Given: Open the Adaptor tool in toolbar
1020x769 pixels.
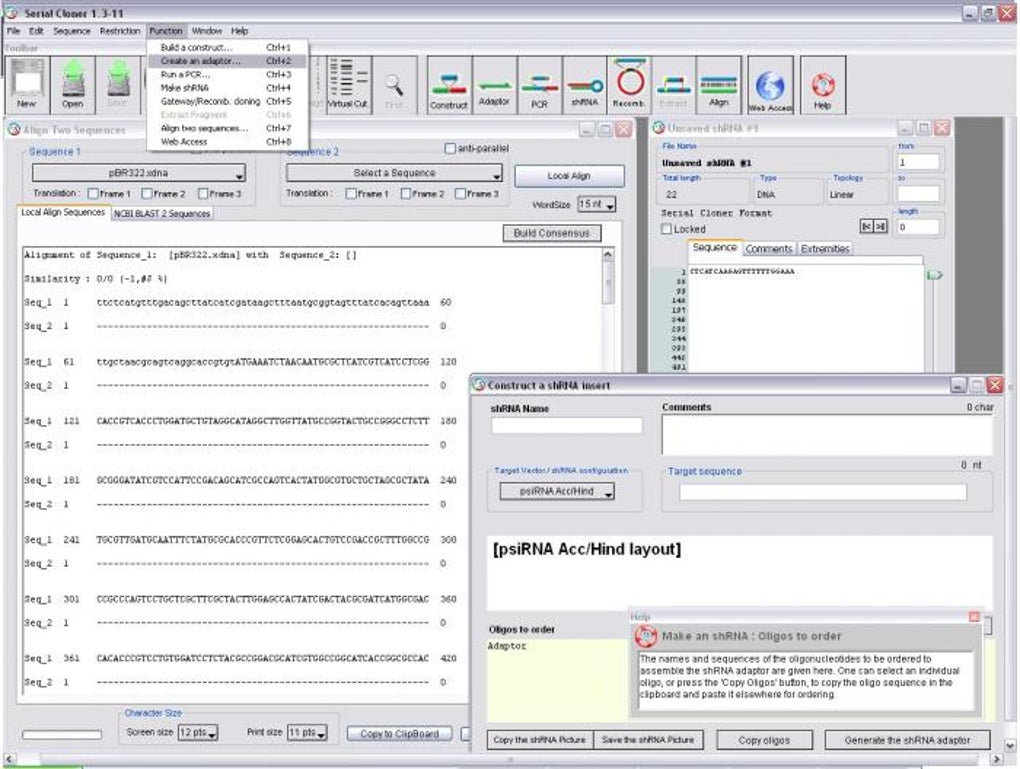Looking at the screenshot, I should [x=494, y=85].
